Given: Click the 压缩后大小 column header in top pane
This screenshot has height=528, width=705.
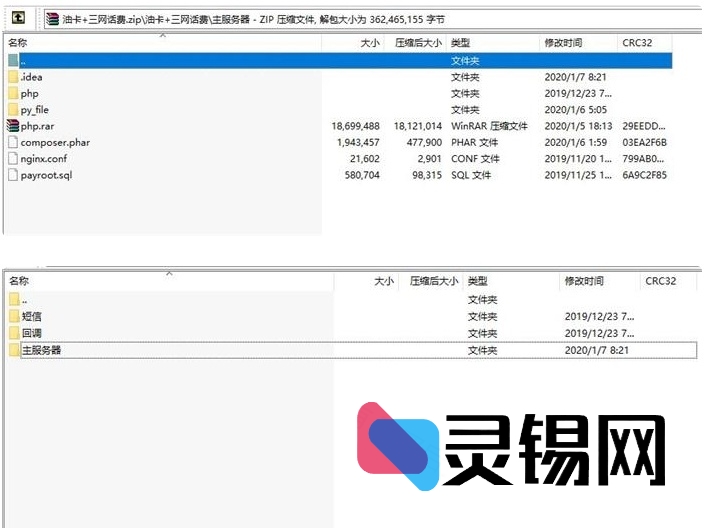Looking at the screenshot, I should click(418, 44).
